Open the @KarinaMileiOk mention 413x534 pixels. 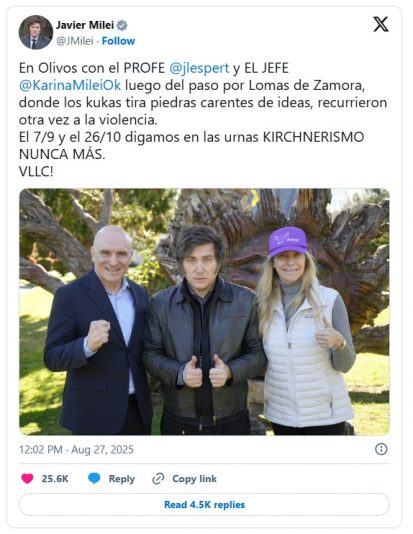[70, 85]
